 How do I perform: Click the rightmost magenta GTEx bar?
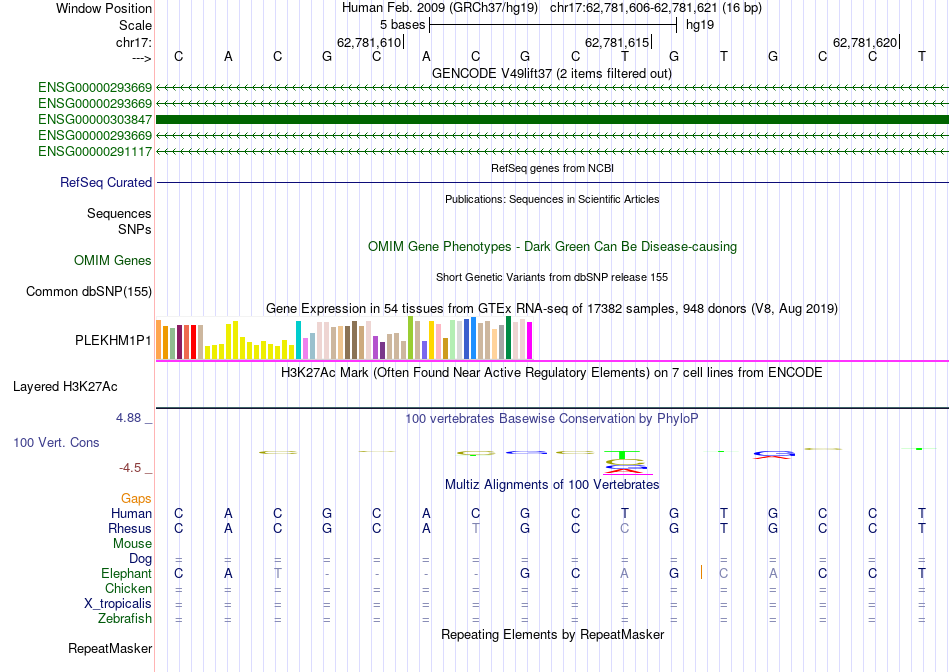(530, 341)
